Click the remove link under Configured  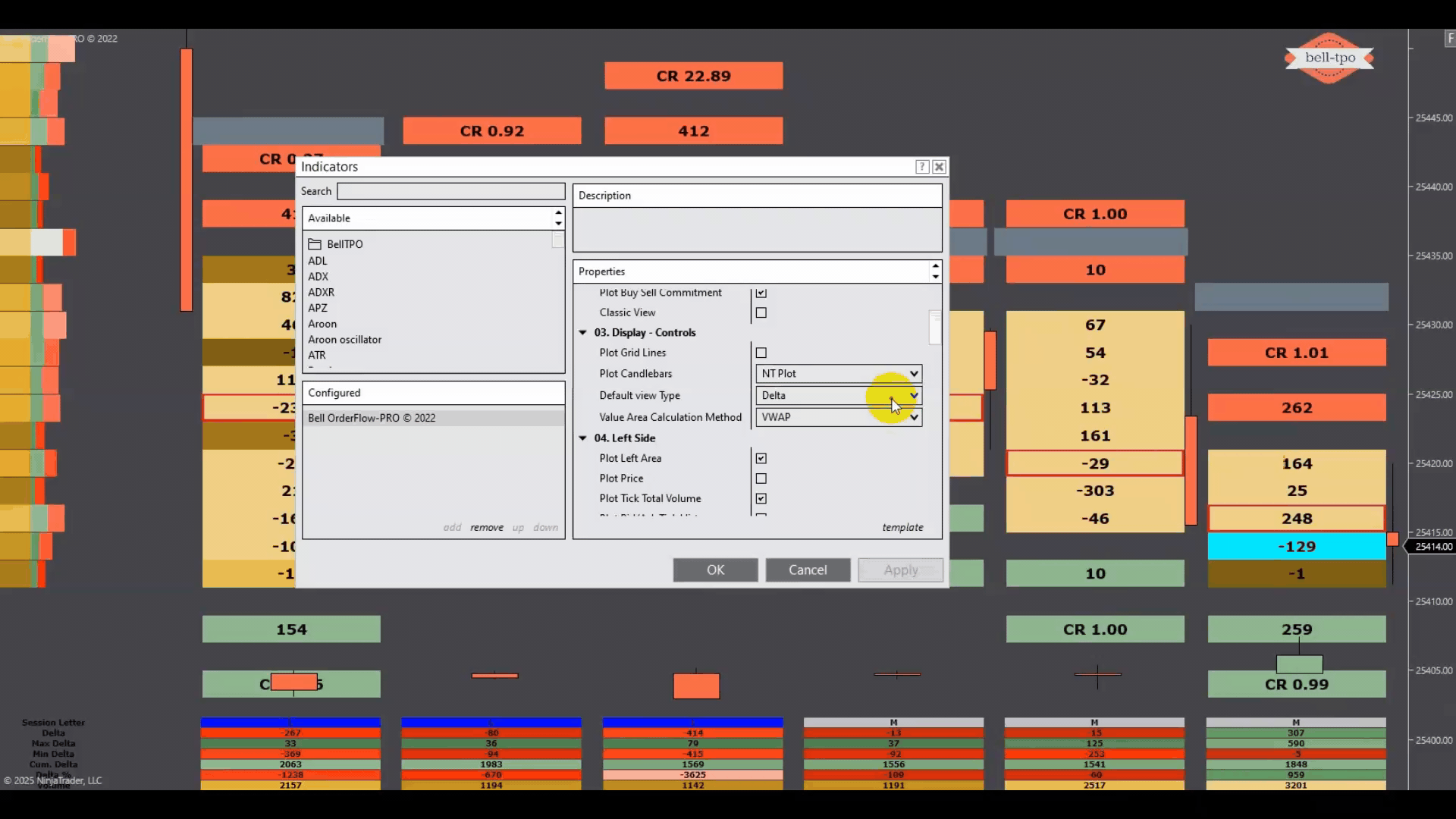coord(486,527)
